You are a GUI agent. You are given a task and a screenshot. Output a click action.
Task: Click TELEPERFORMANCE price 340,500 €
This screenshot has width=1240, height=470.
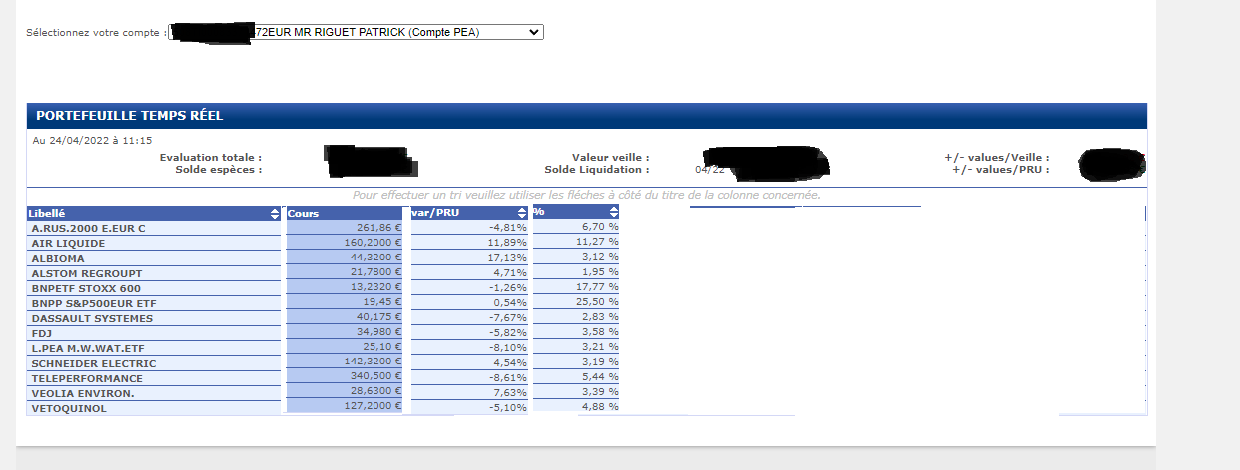point(375,377)
